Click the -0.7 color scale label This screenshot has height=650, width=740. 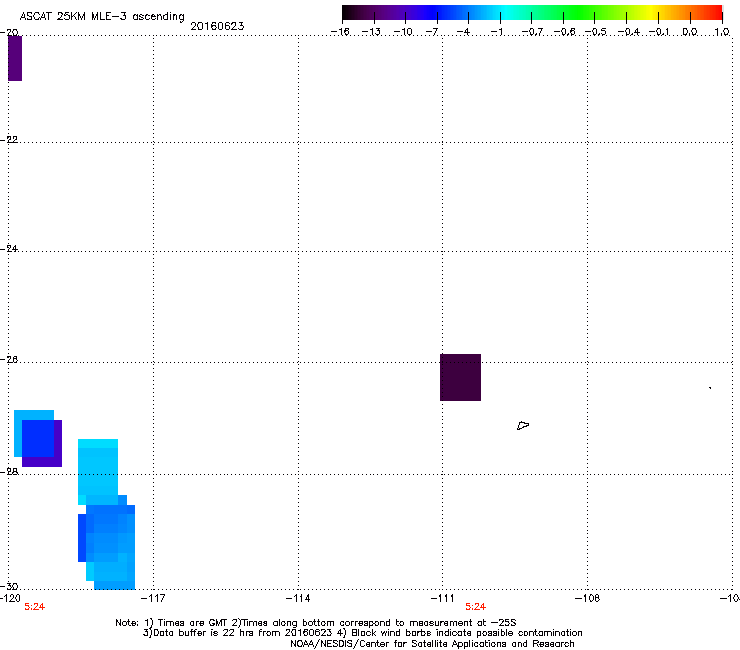click(x=532, y=32)
